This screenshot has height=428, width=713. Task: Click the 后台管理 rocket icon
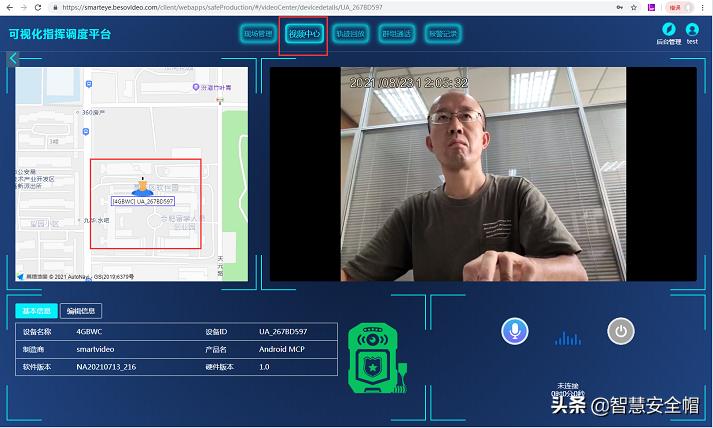coord(668,30)
